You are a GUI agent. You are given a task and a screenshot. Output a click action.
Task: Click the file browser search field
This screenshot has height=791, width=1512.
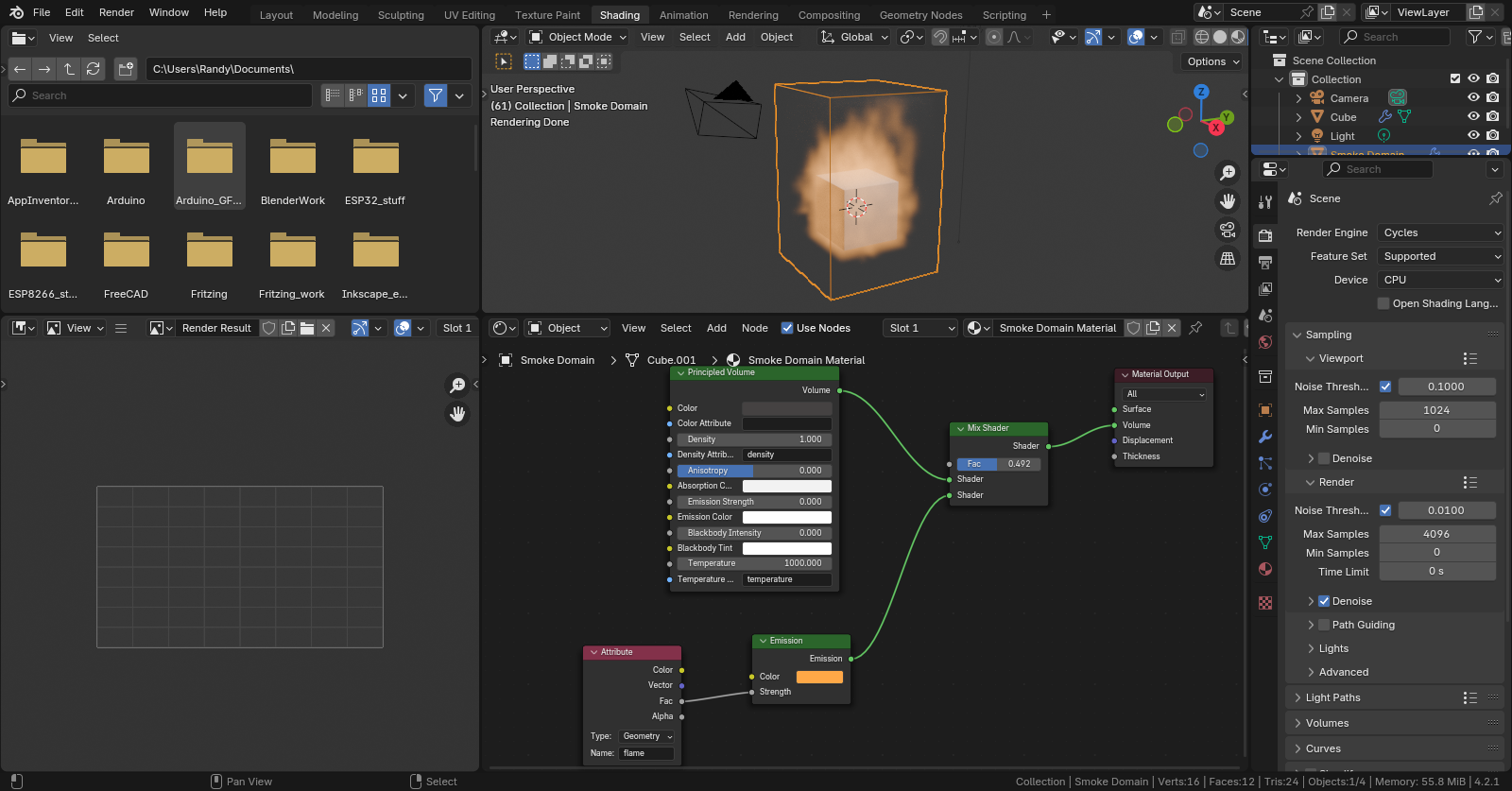point(160,95)
